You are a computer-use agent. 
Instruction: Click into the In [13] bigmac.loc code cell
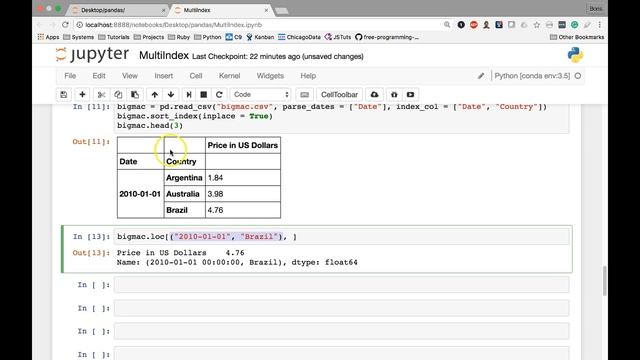tap(341, 237)
